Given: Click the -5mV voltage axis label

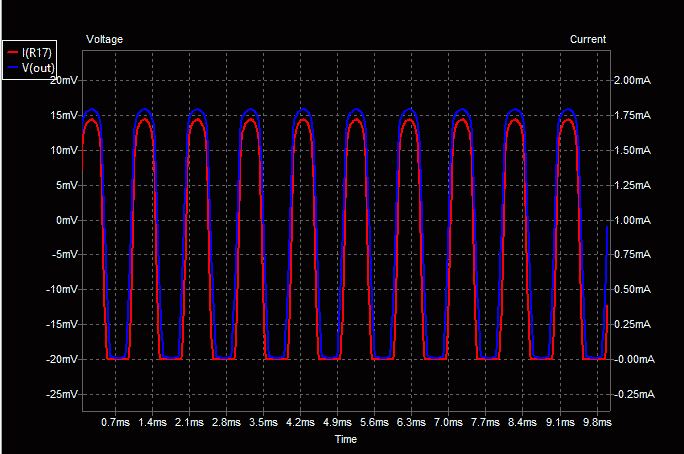Looking at the screenshot, I should point(65,254).
